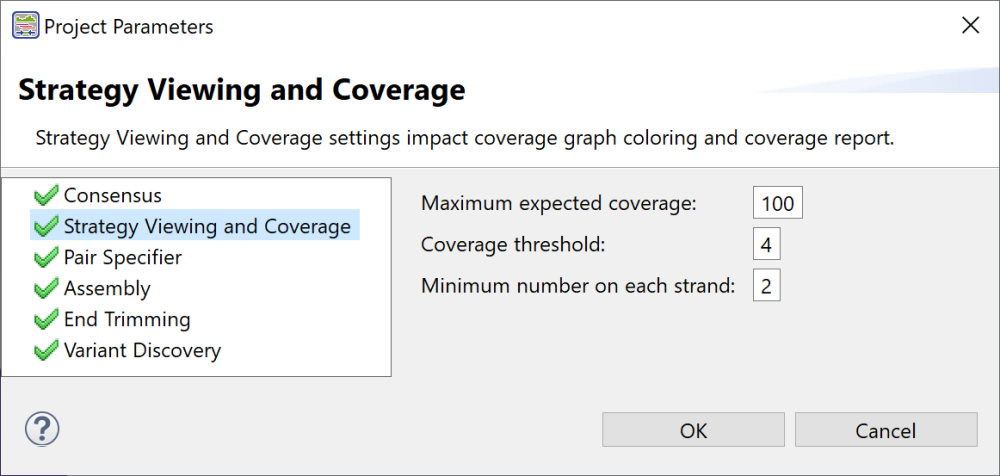Click the green checkmark beside Variant Discovery

(46, 351)
